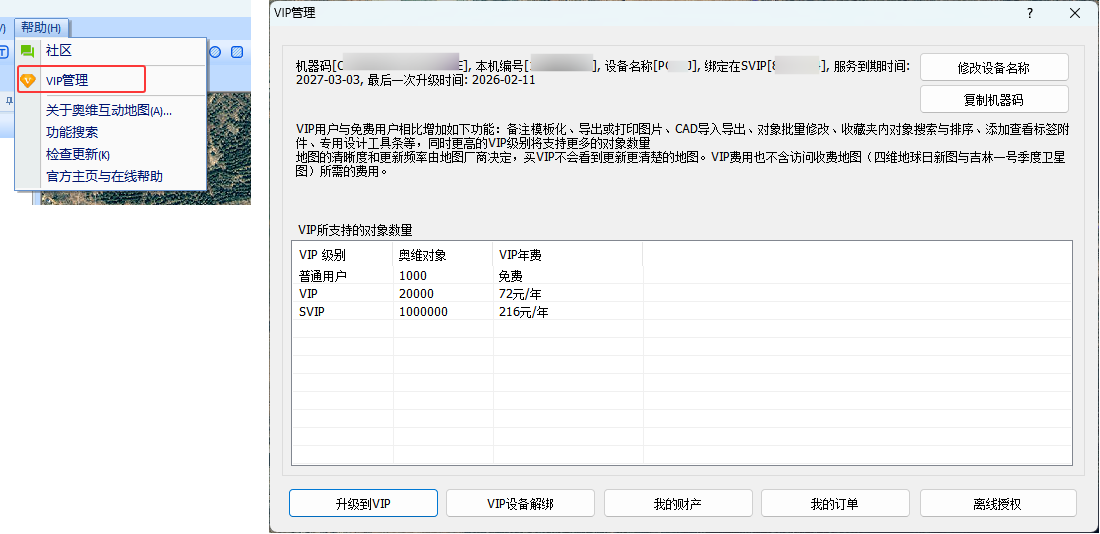Click the pin icon on the left panel

8,100
